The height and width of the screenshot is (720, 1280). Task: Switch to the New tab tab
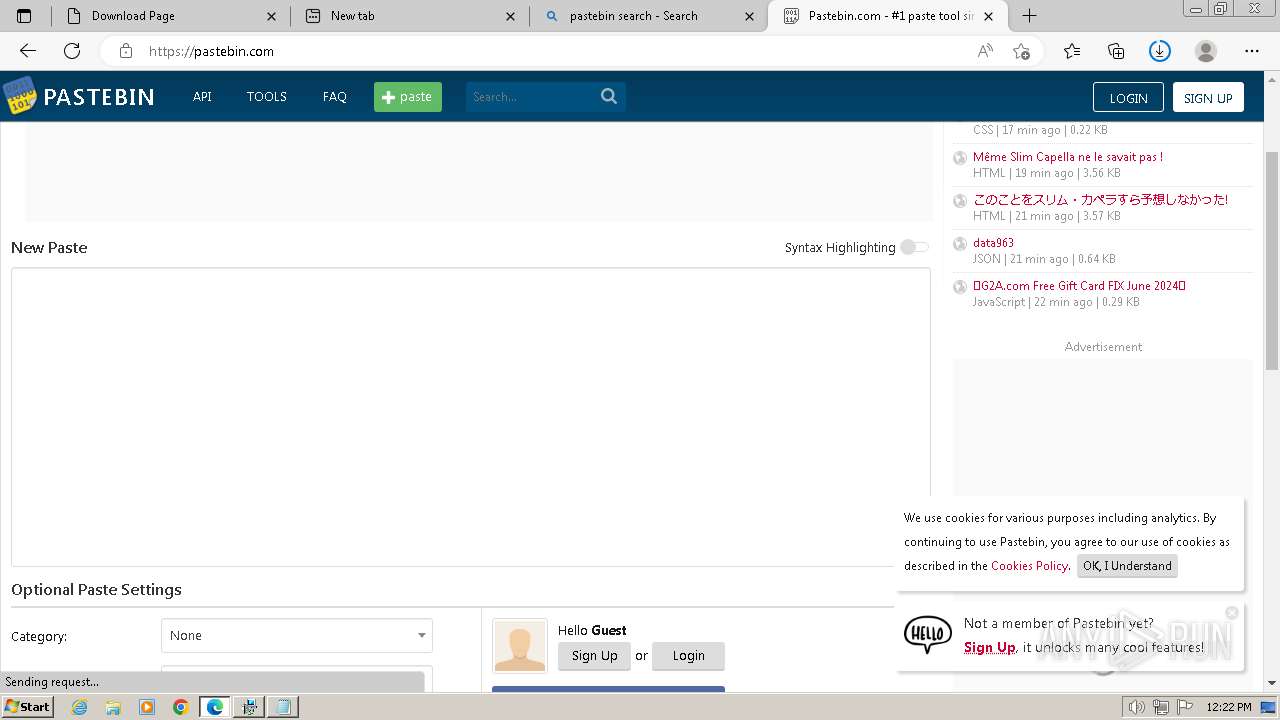[410, 16]
